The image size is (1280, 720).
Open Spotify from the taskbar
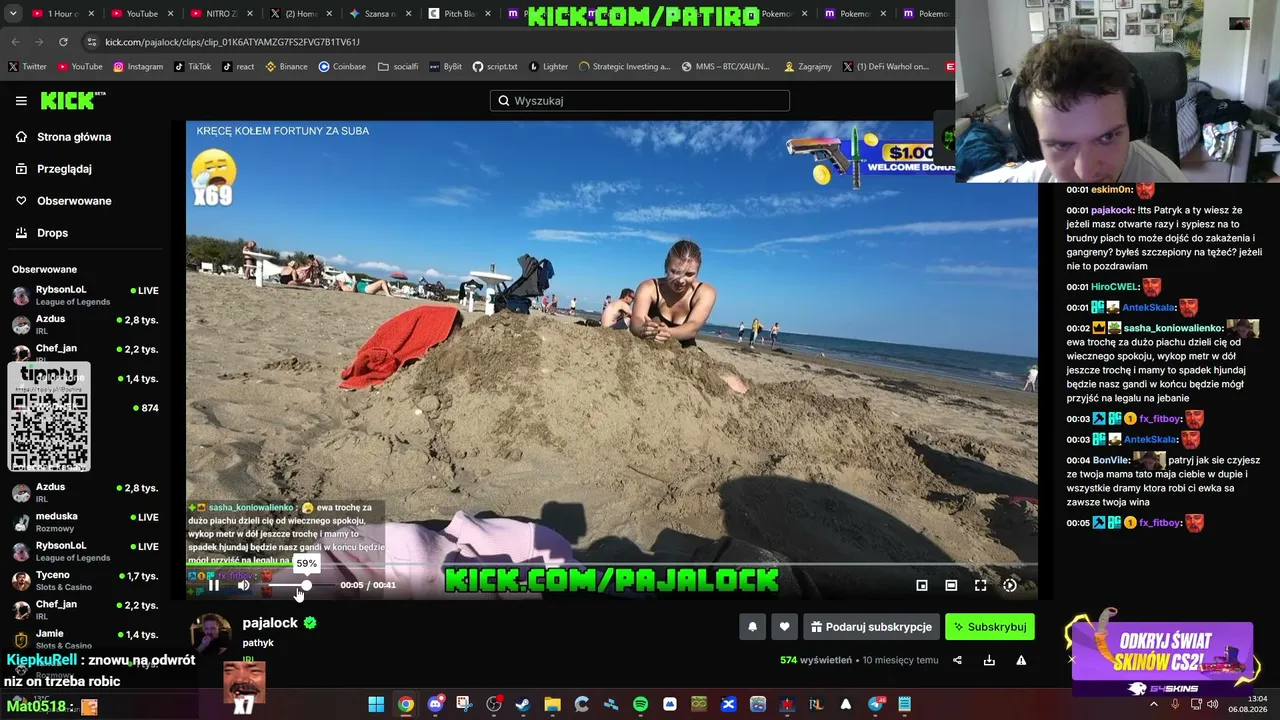[640, 705]
